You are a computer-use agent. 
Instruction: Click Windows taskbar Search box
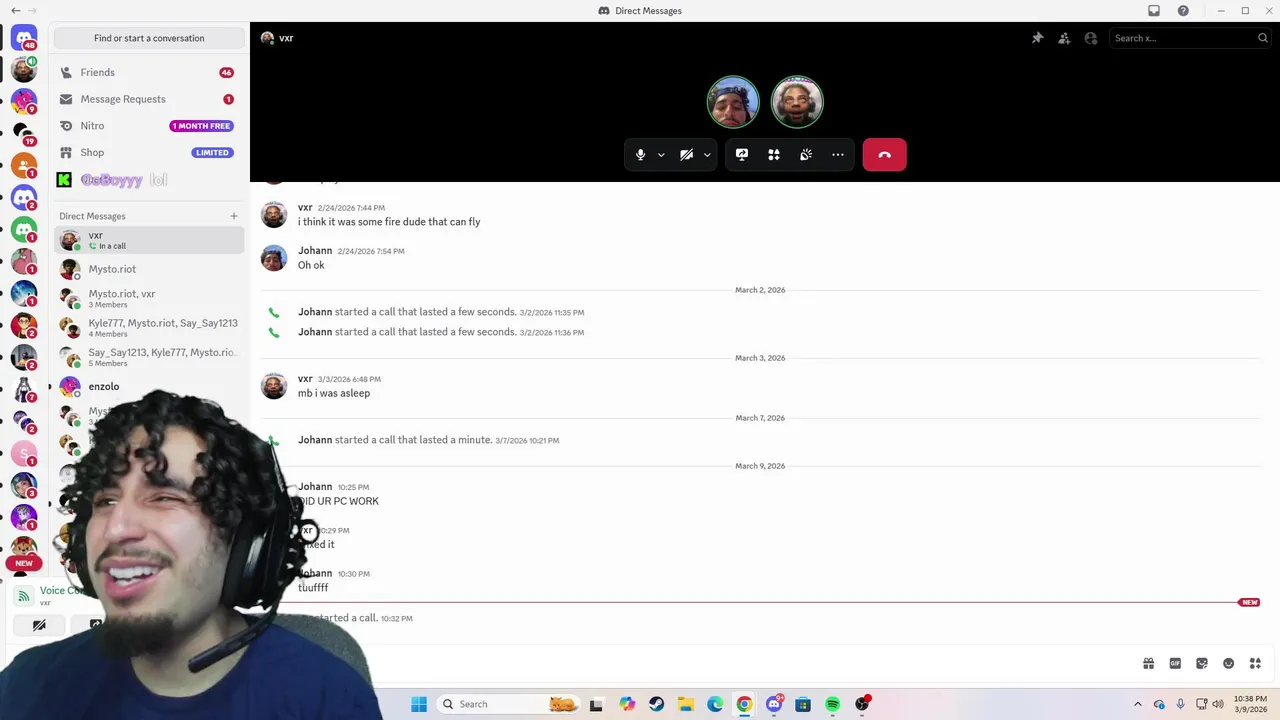click(508, 704)
